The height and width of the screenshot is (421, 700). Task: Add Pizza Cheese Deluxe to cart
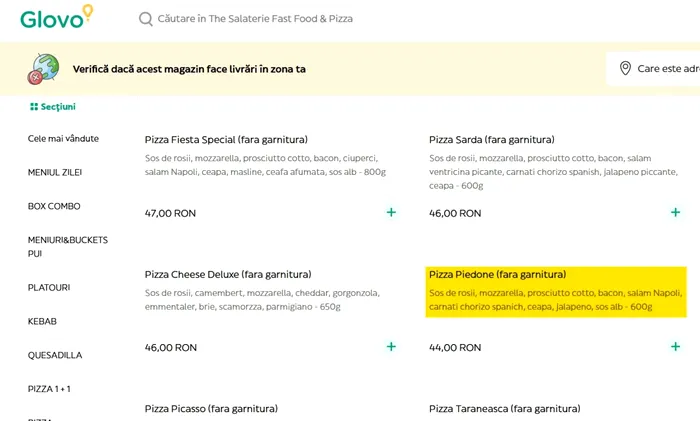(x=391, y=346)
